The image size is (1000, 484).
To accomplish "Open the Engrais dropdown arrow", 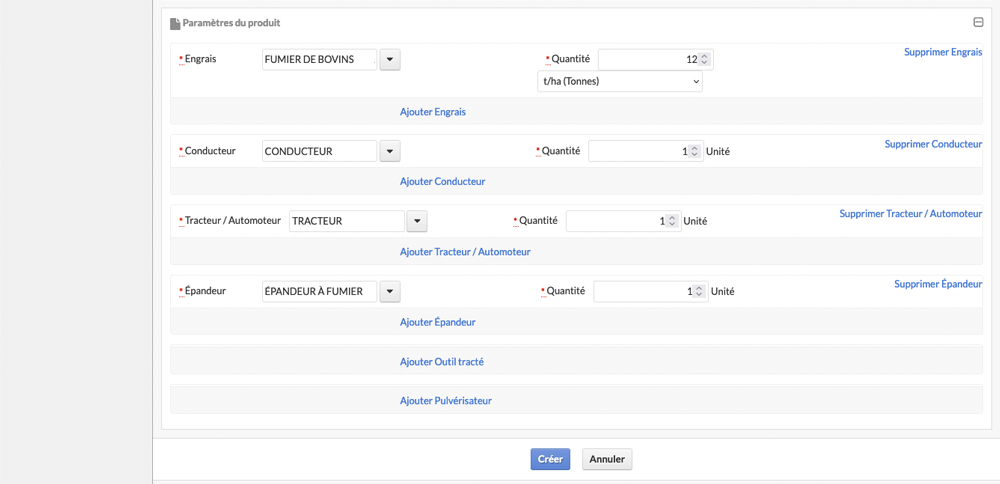I will tap(390, 60).
